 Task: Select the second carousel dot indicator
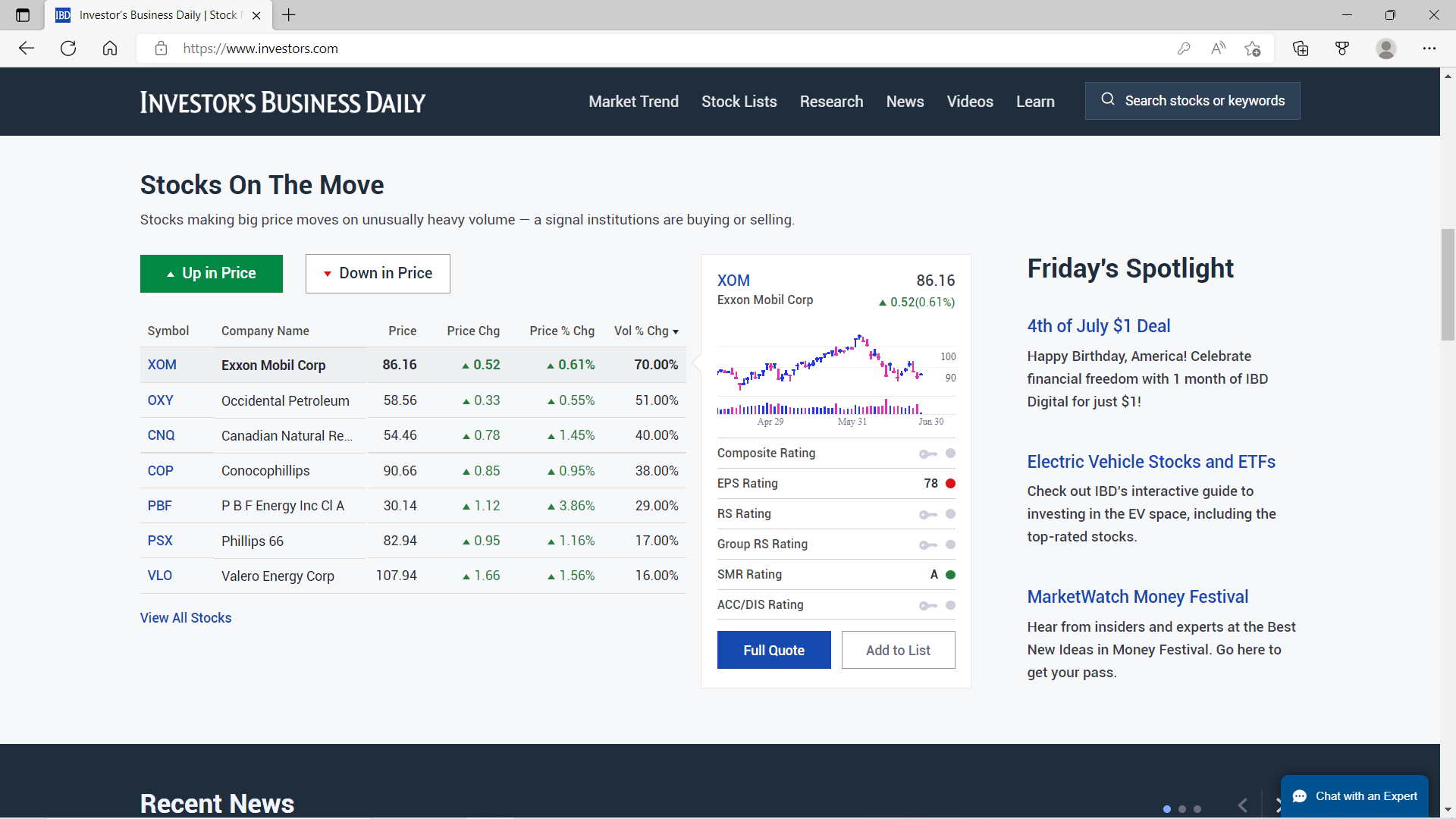coord(1182,809)
